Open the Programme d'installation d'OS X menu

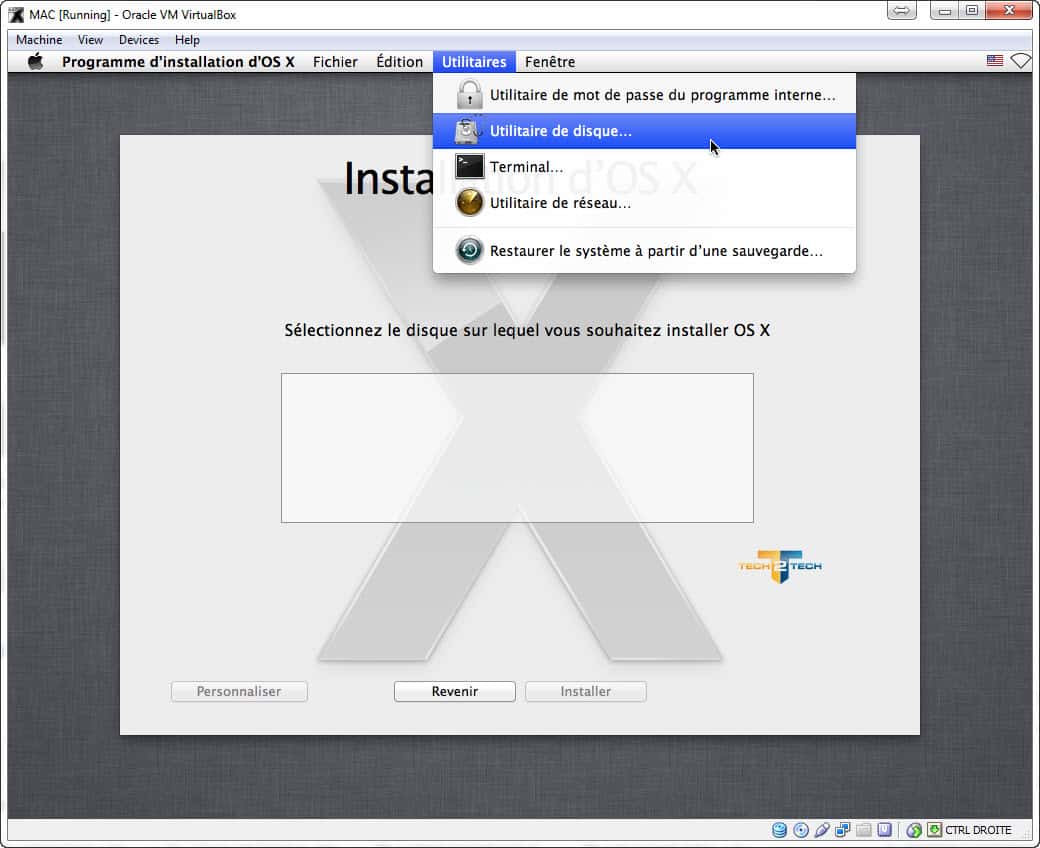(178, 62)
